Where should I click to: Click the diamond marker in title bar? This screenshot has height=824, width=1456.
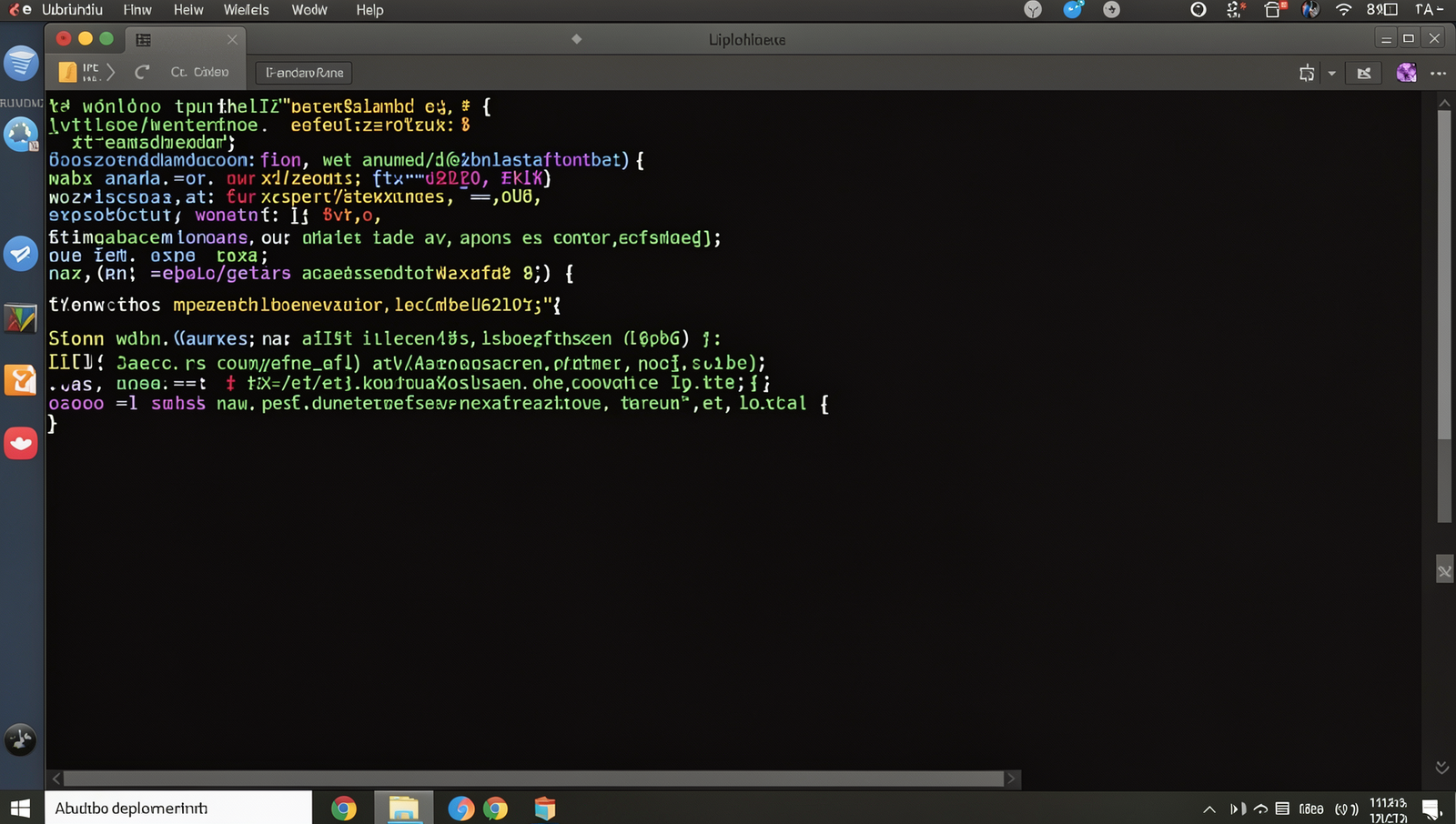(x=576, y=39)
